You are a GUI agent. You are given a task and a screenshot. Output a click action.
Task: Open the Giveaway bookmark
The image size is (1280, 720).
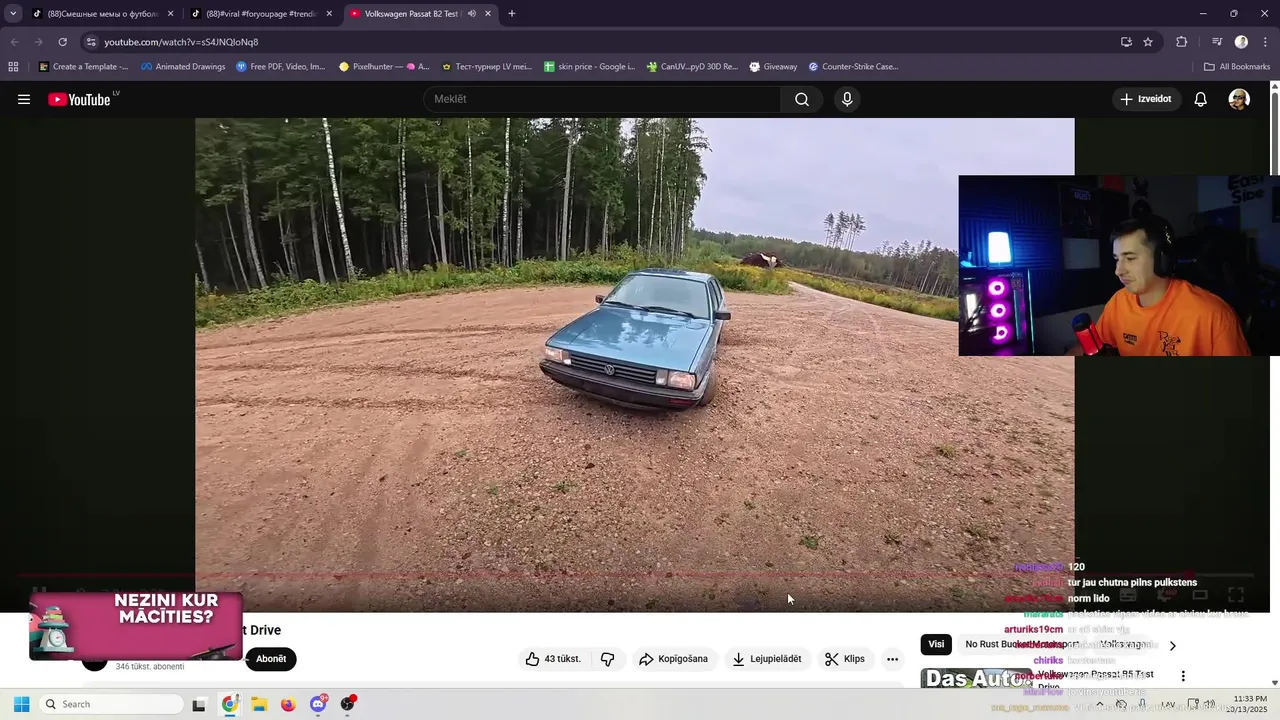click(x=773, y=67)
